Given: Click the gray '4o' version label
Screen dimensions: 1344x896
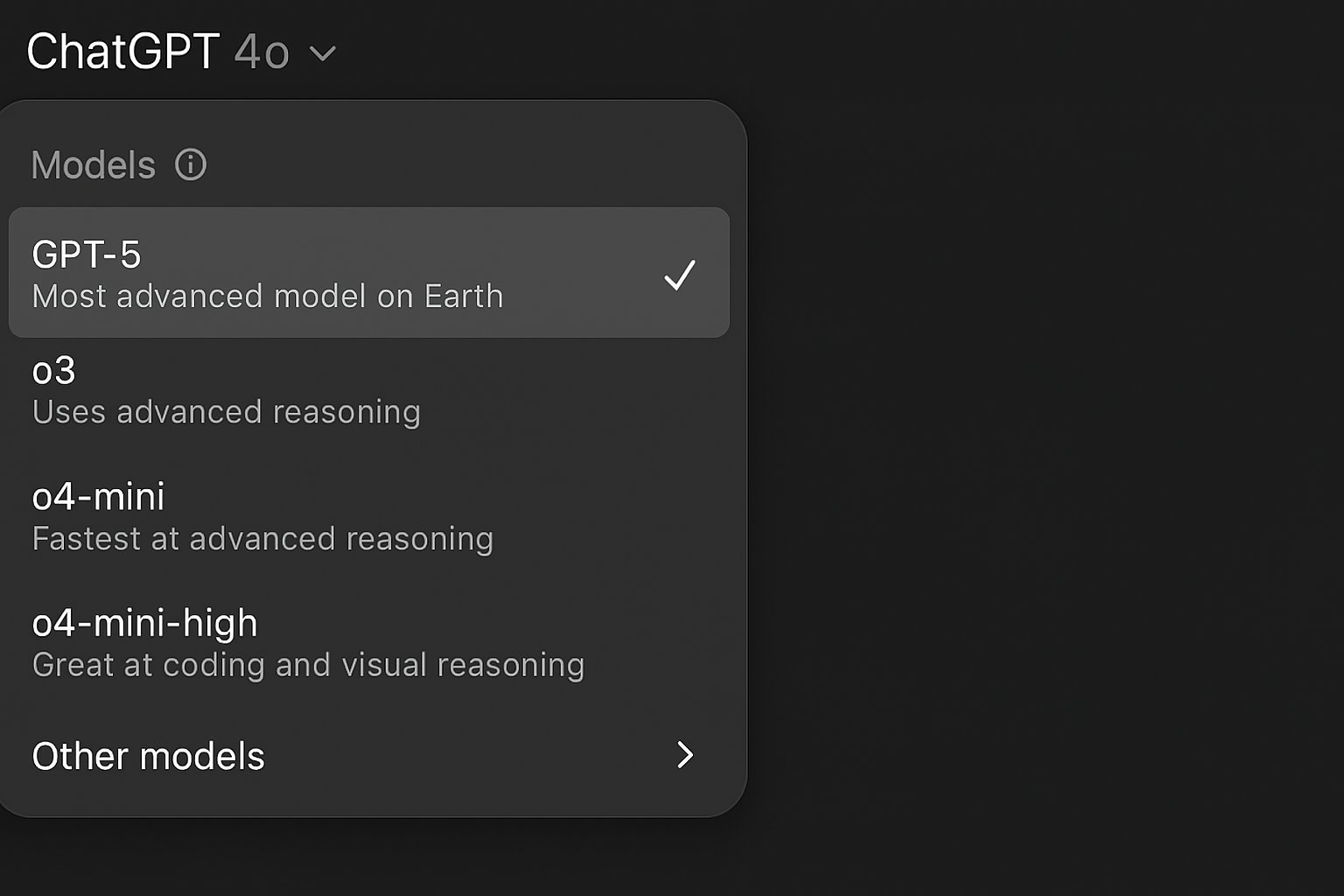Looking at the screenshot, I should [x=262, y=52].
